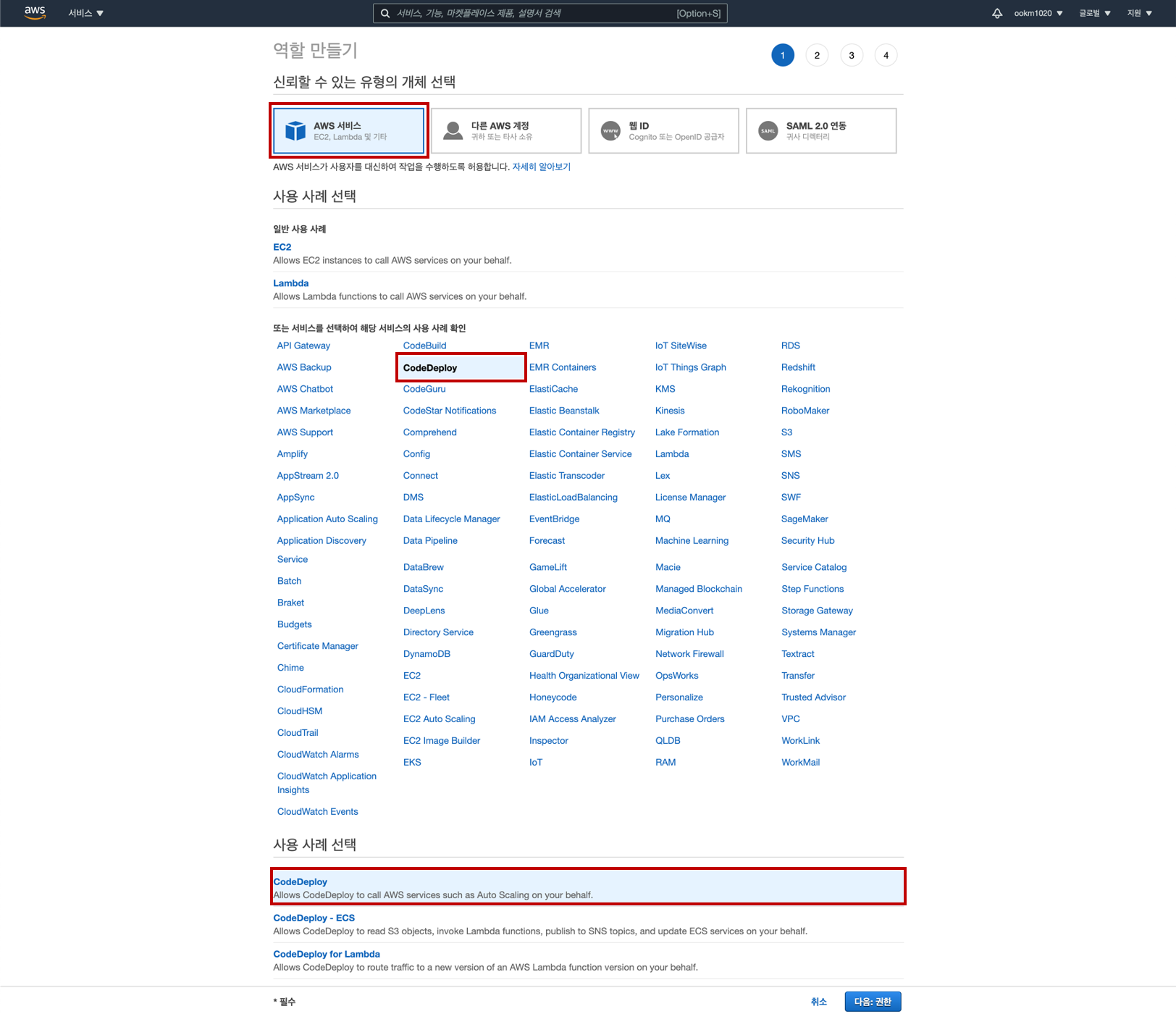Choose the Lambda general use case
The image size is (1176, 1014).
(291, 283)
